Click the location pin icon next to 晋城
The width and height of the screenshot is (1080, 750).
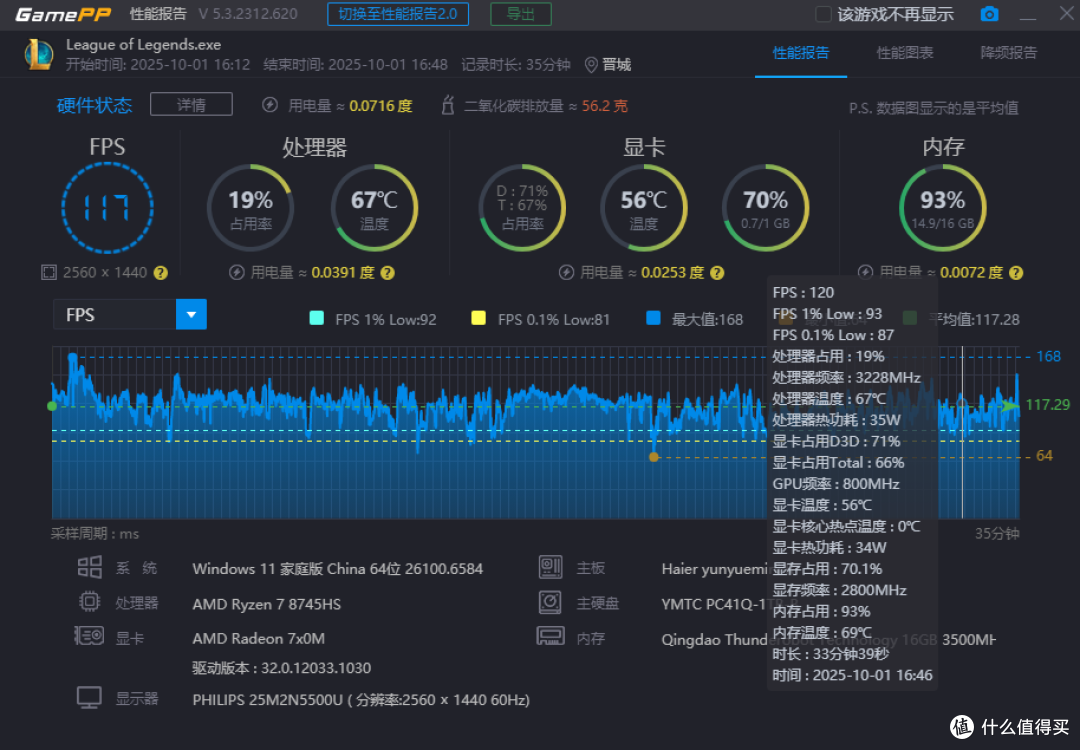pos(590,65)
